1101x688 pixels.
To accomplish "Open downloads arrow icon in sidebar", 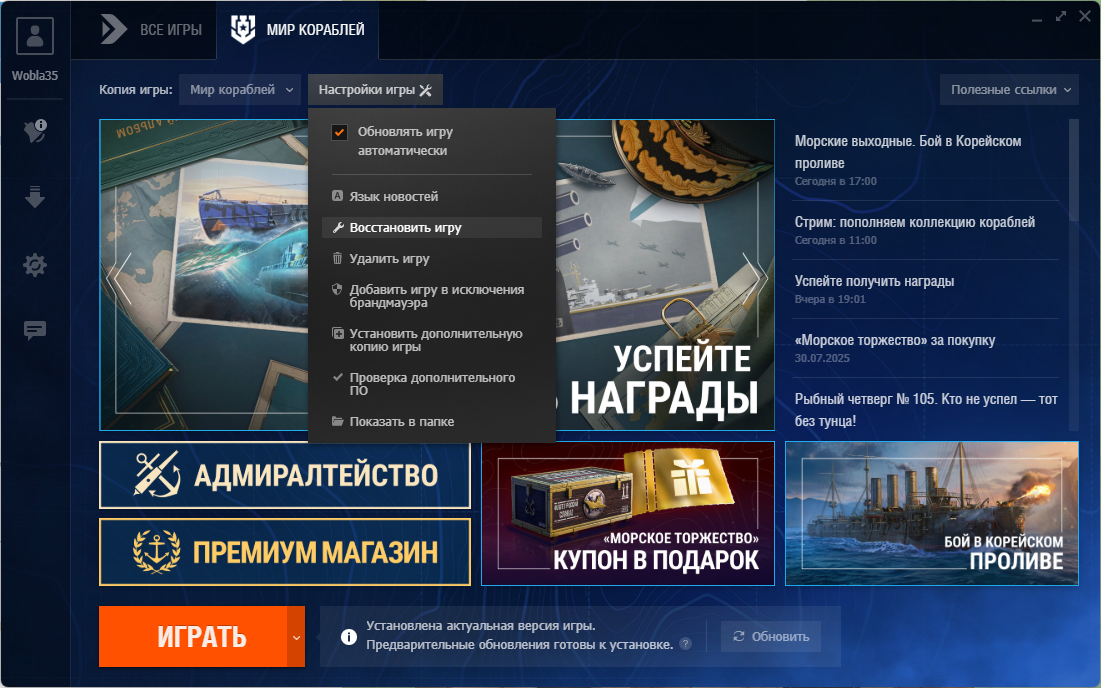I will click(35, 197).
